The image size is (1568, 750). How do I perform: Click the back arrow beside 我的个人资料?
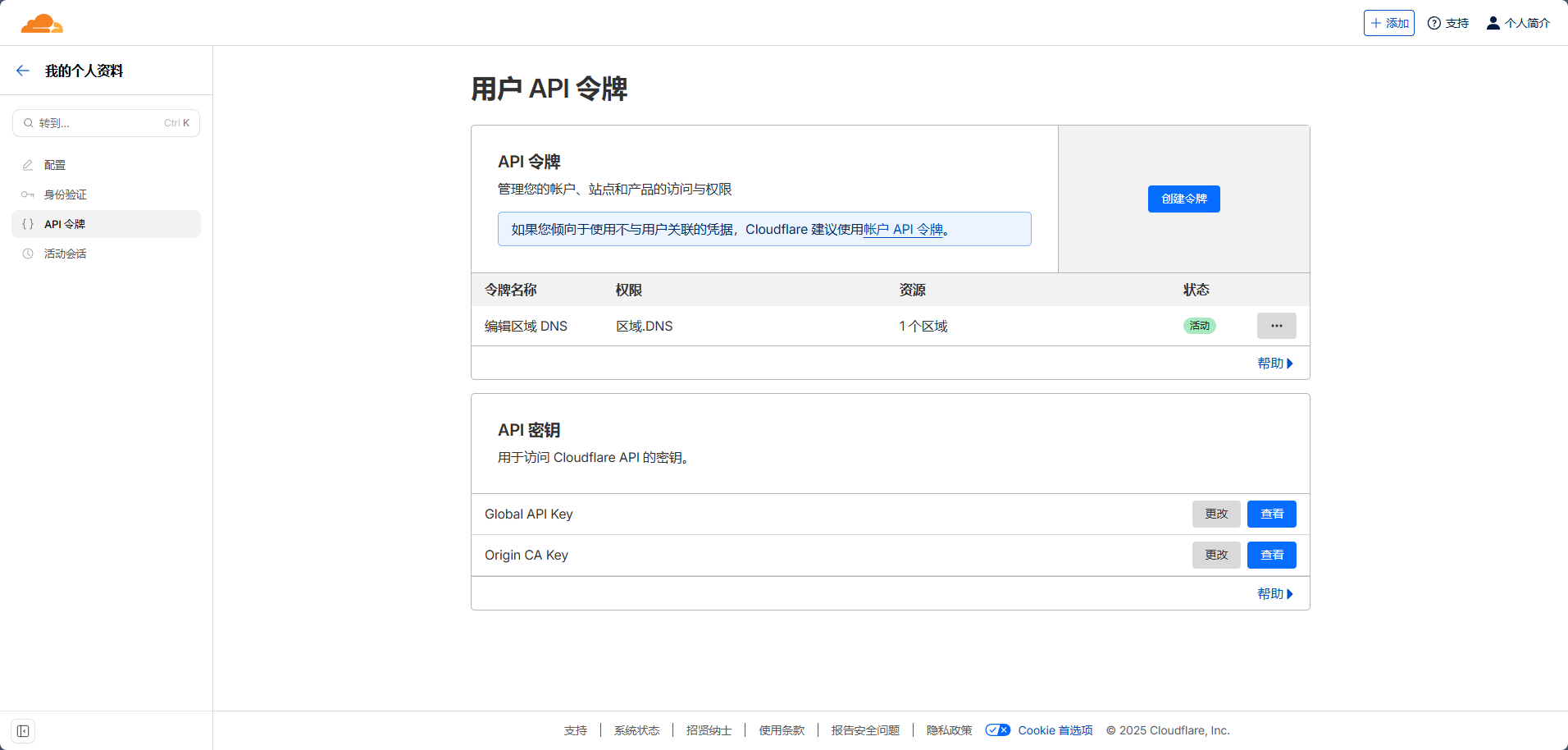click(23, 71)
